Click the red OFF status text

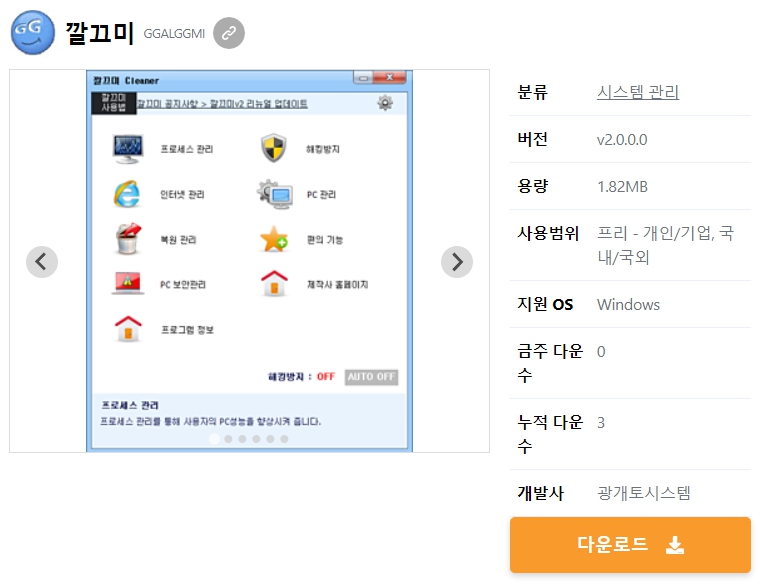click(x=326, y=377)
